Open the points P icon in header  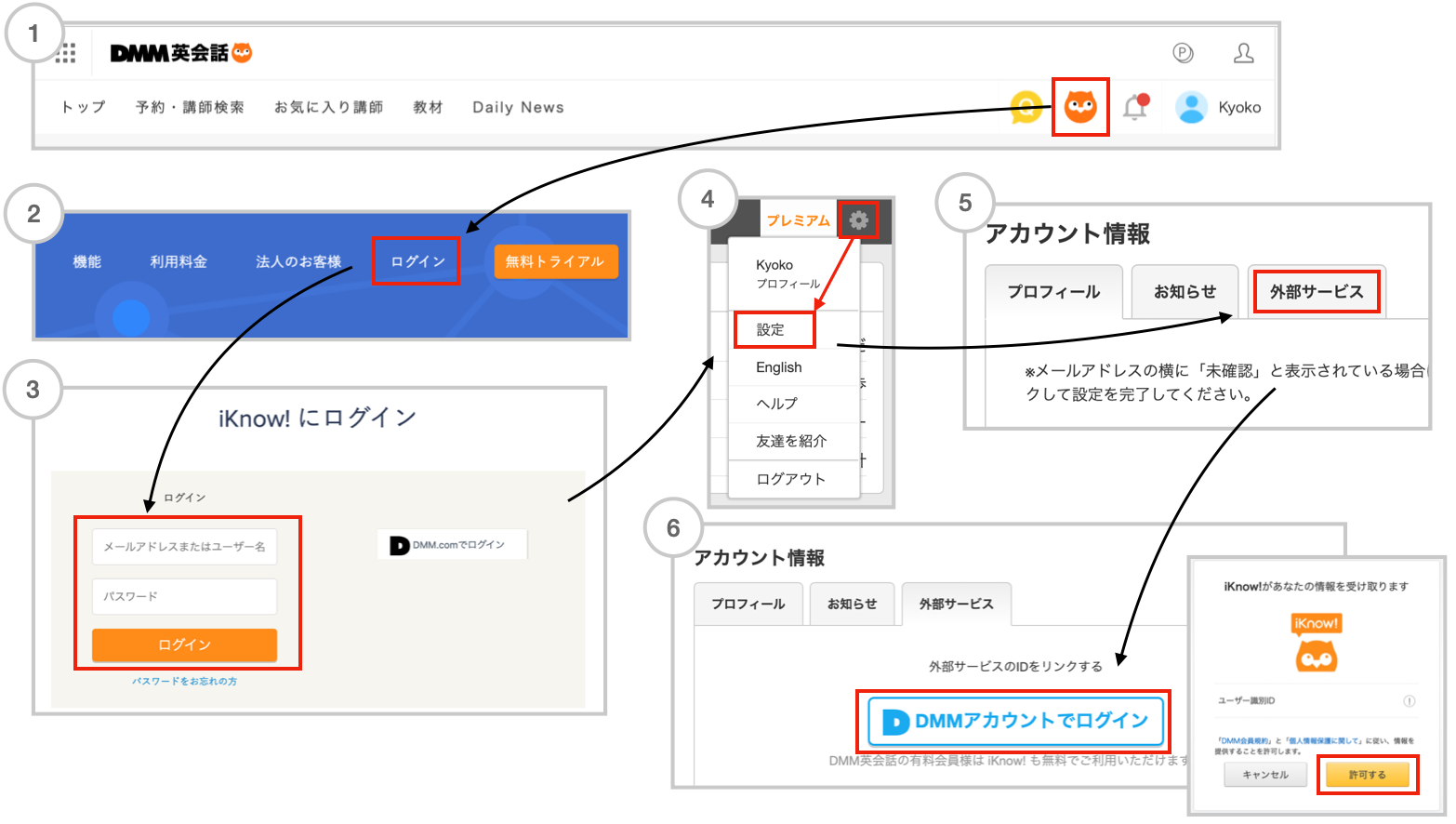coord(1183,53)
